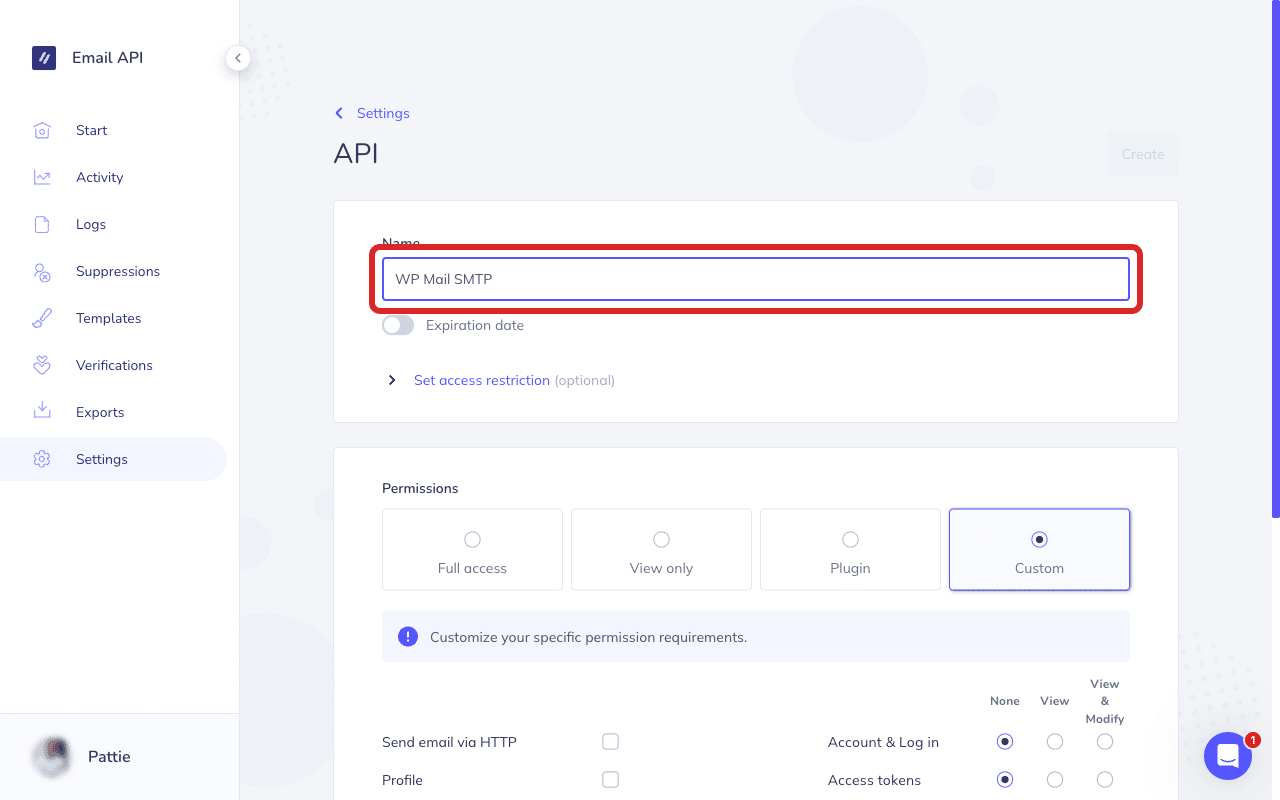Click the Exports download icon
The height and width of the screenshot is (800, 1280).
(x=42, y=412)
